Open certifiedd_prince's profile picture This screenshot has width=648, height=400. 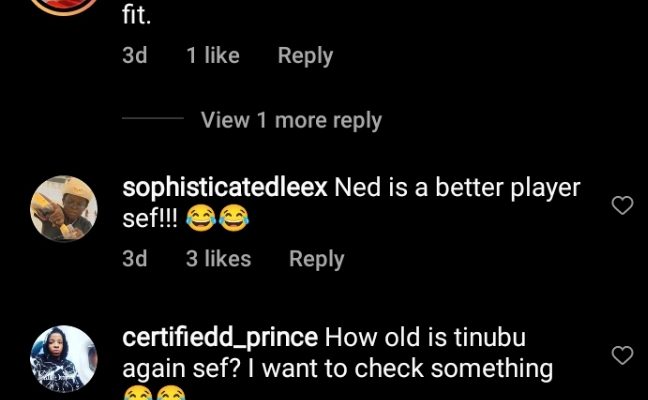point(65,358)
